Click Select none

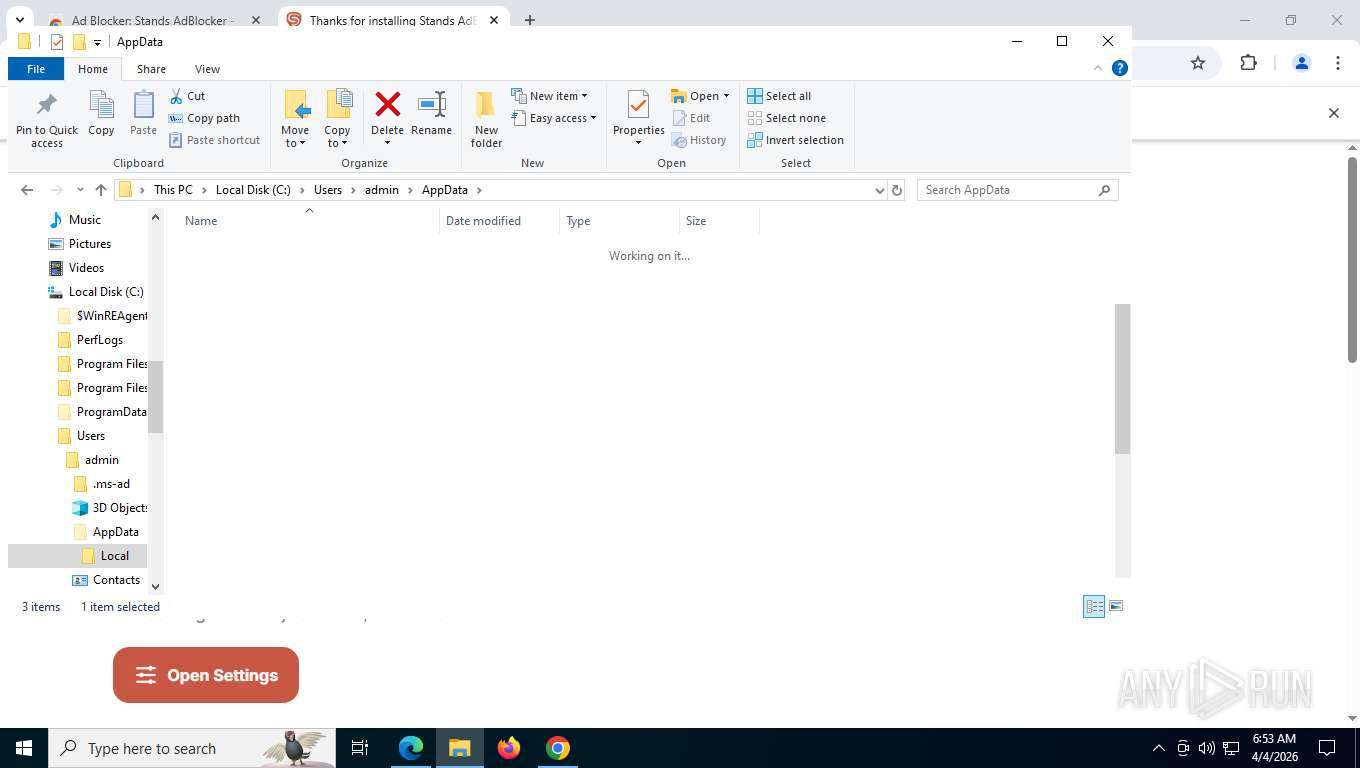(786, 118)
